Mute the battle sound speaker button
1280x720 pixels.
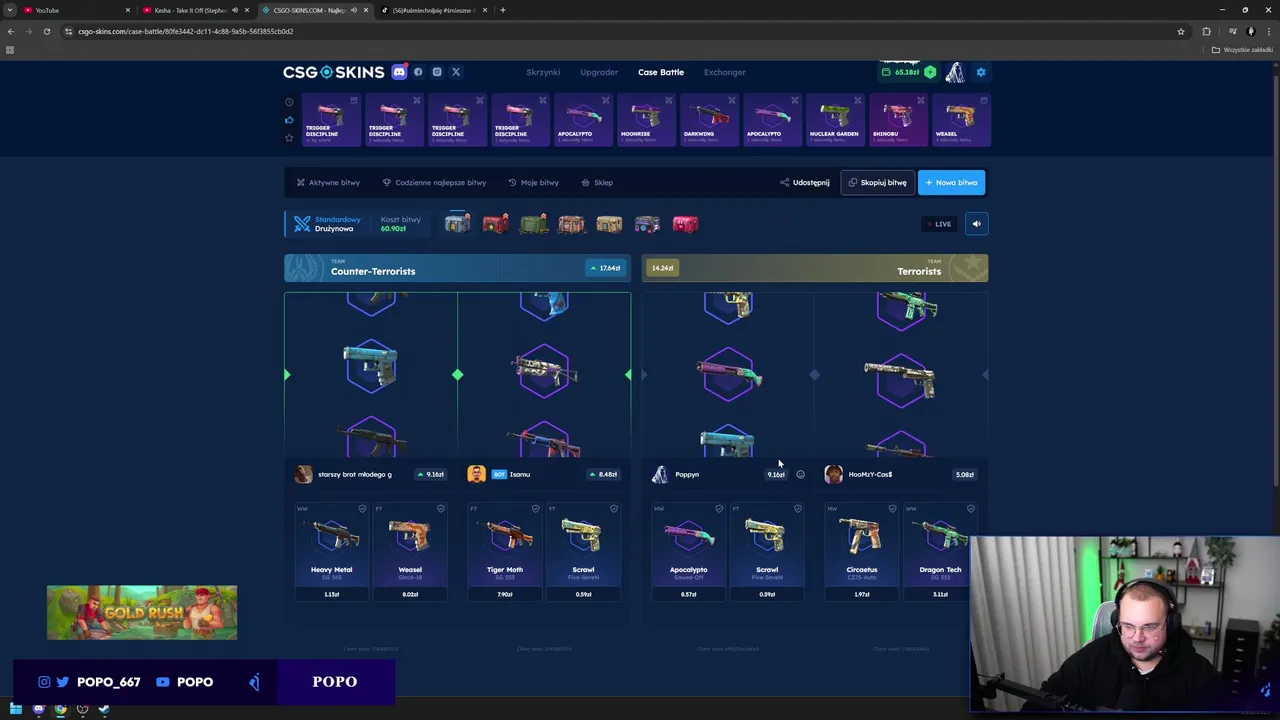(977, 224)
